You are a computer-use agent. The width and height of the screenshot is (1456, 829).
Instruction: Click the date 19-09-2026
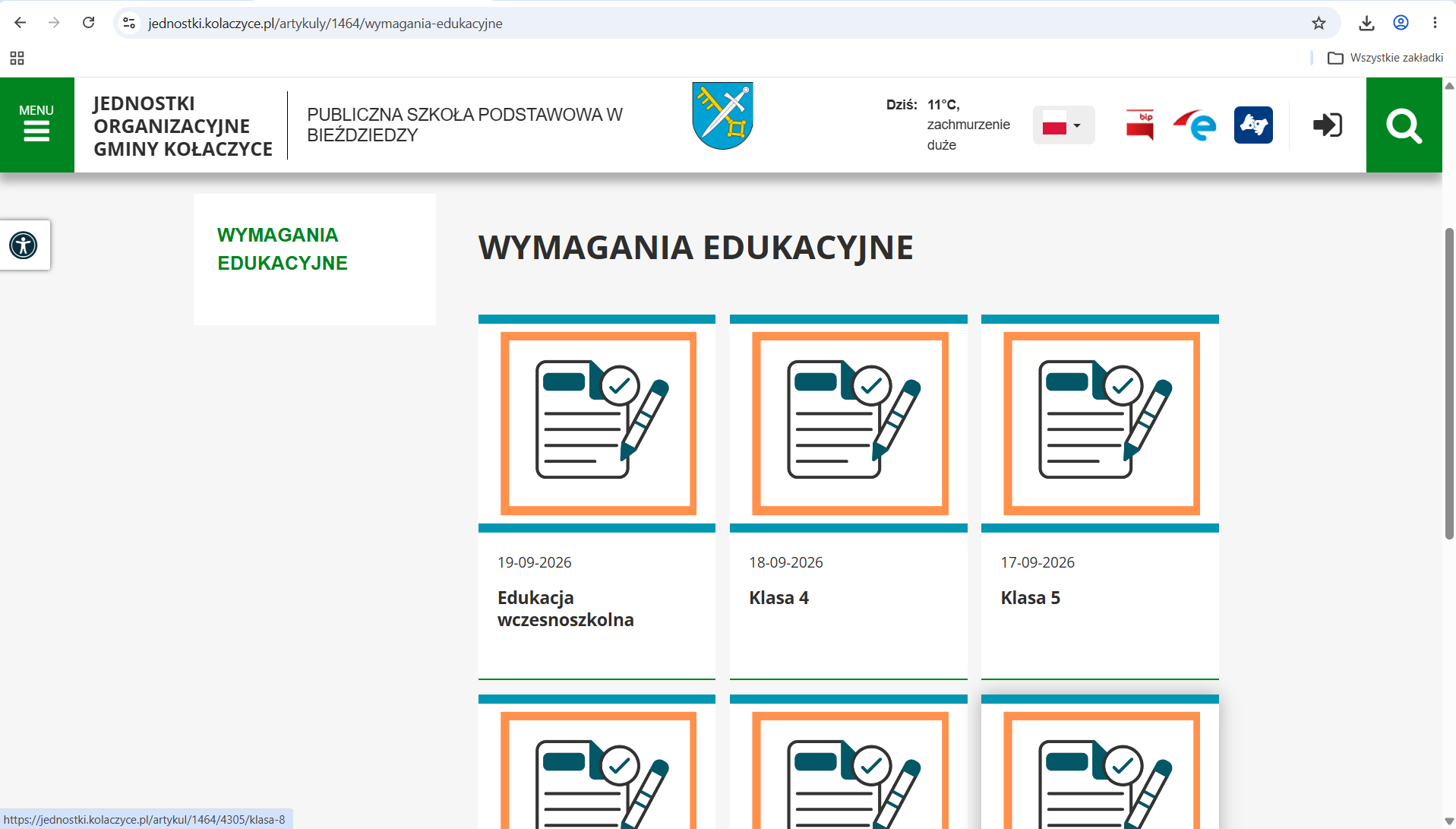tap(534, 562)
